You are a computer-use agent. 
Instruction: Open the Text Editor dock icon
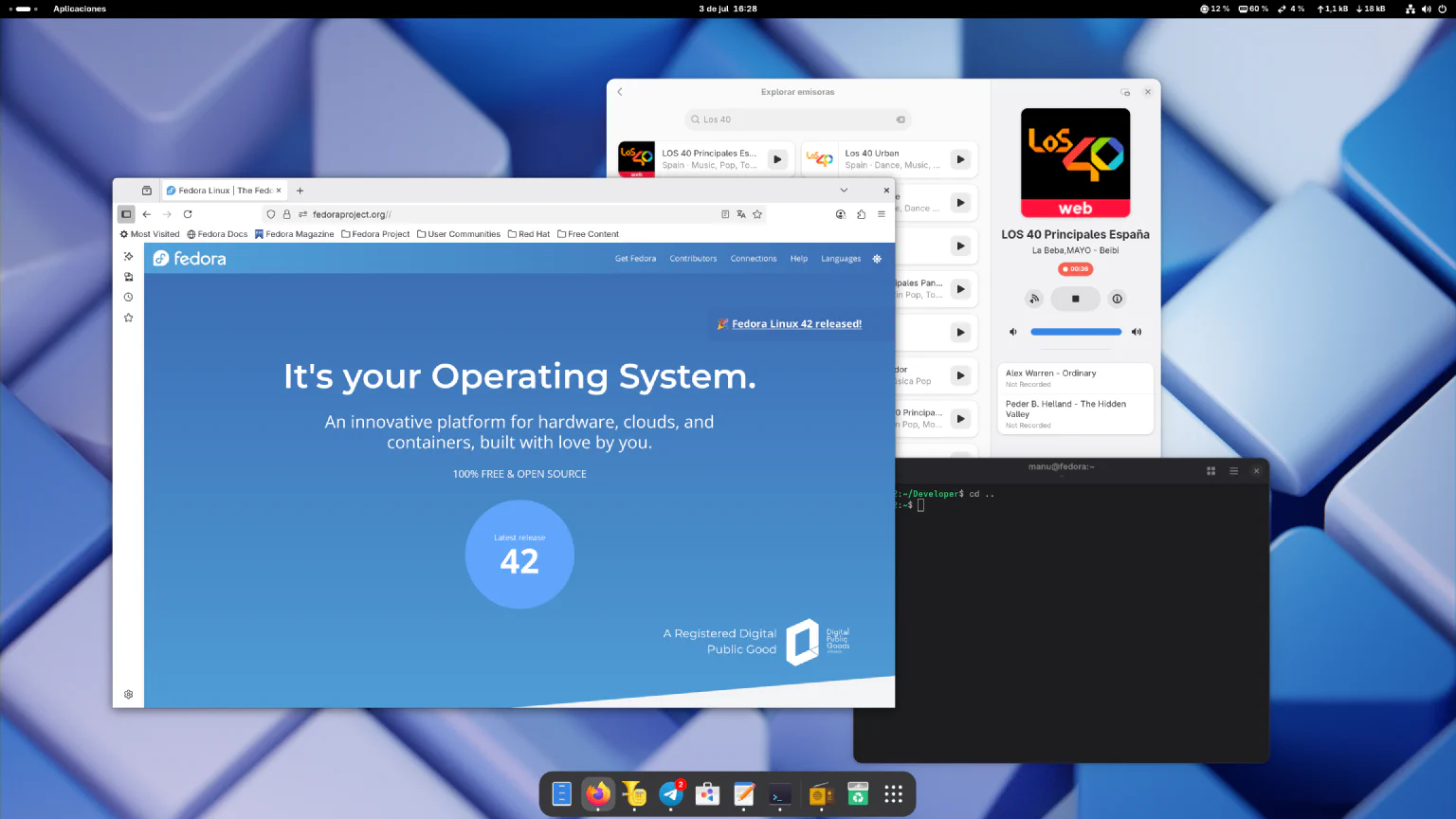coord(744,793)
